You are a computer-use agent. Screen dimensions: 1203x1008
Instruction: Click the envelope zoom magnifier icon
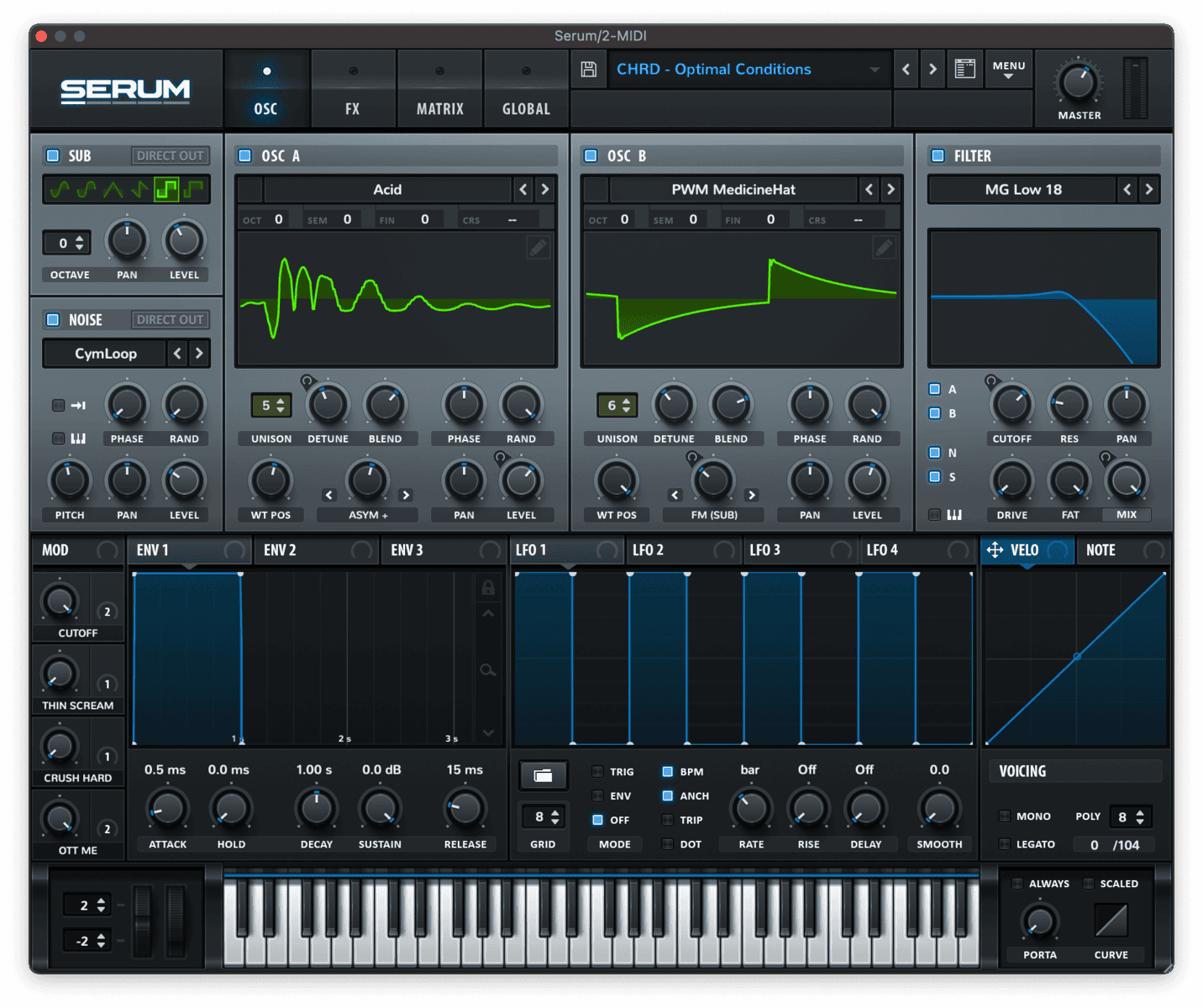pyautogui.click(x=487, y=670)
